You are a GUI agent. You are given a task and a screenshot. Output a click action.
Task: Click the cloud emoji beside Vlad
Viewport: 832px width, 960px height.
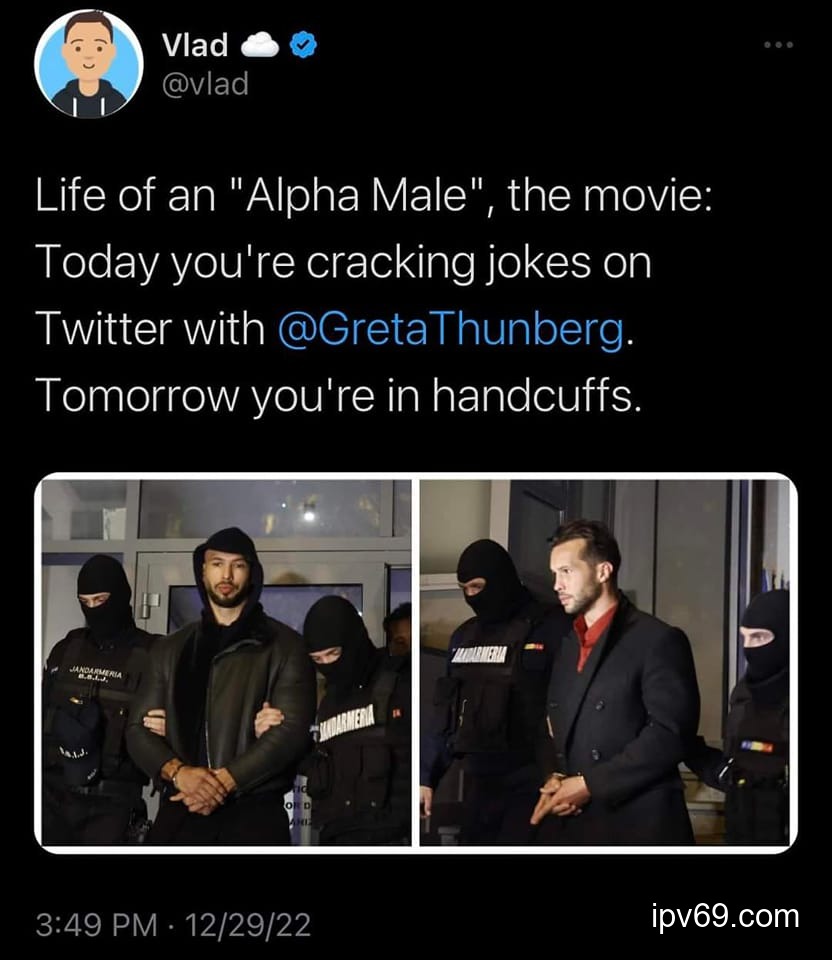click(x=262, y=46)
